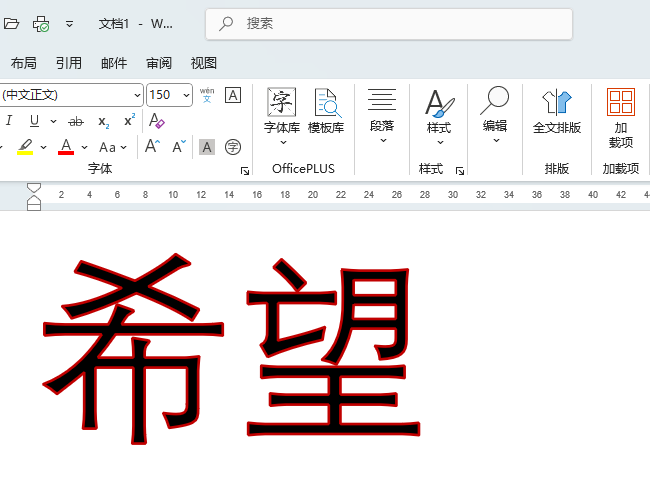Switch to the 邮件 tab
The width and height of the screenshot is (650, 491).
click(114, 63)
